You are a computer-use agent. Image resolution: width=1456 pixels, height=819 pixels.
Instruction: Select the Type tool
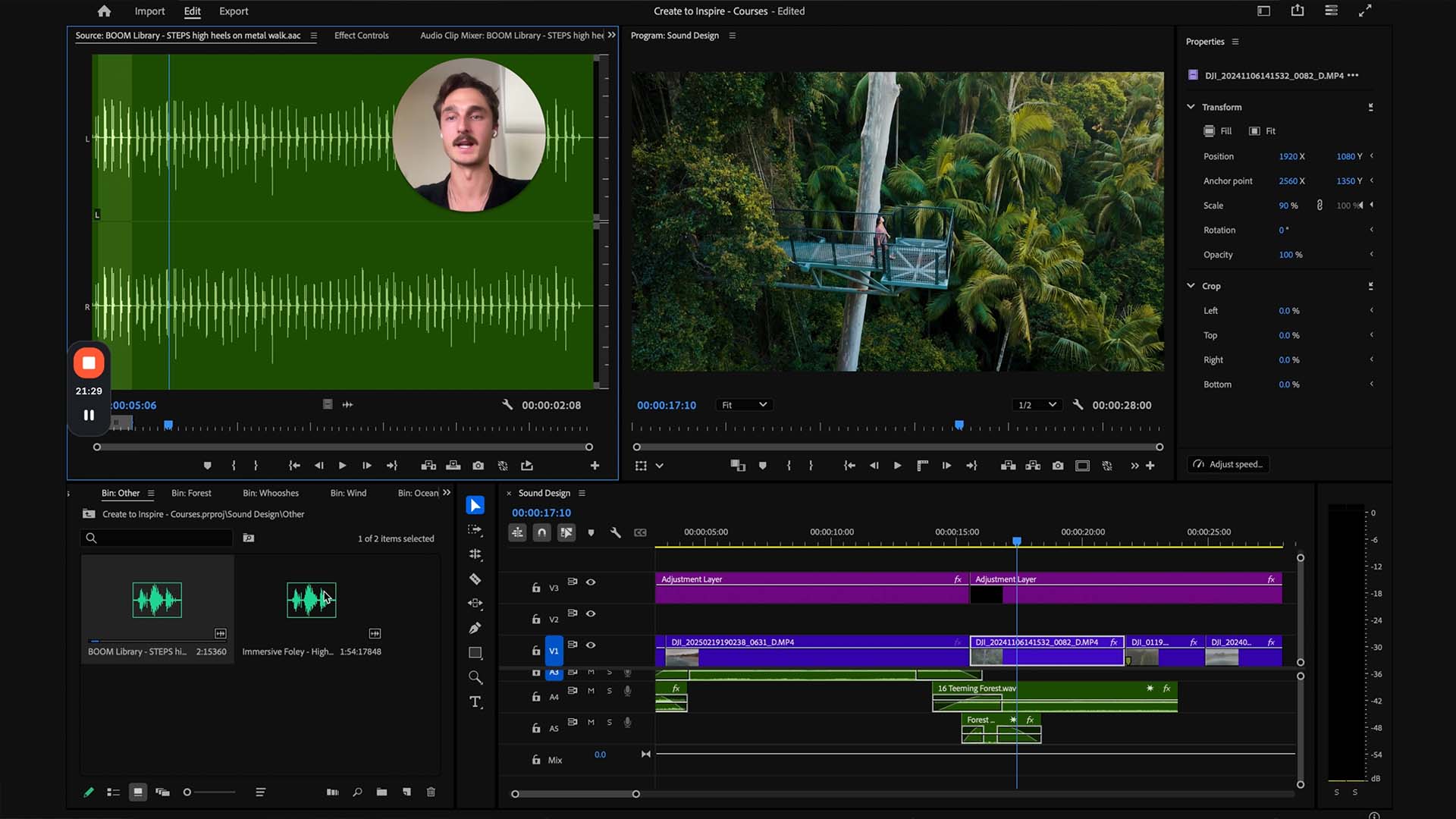click(x=475, y=702)
